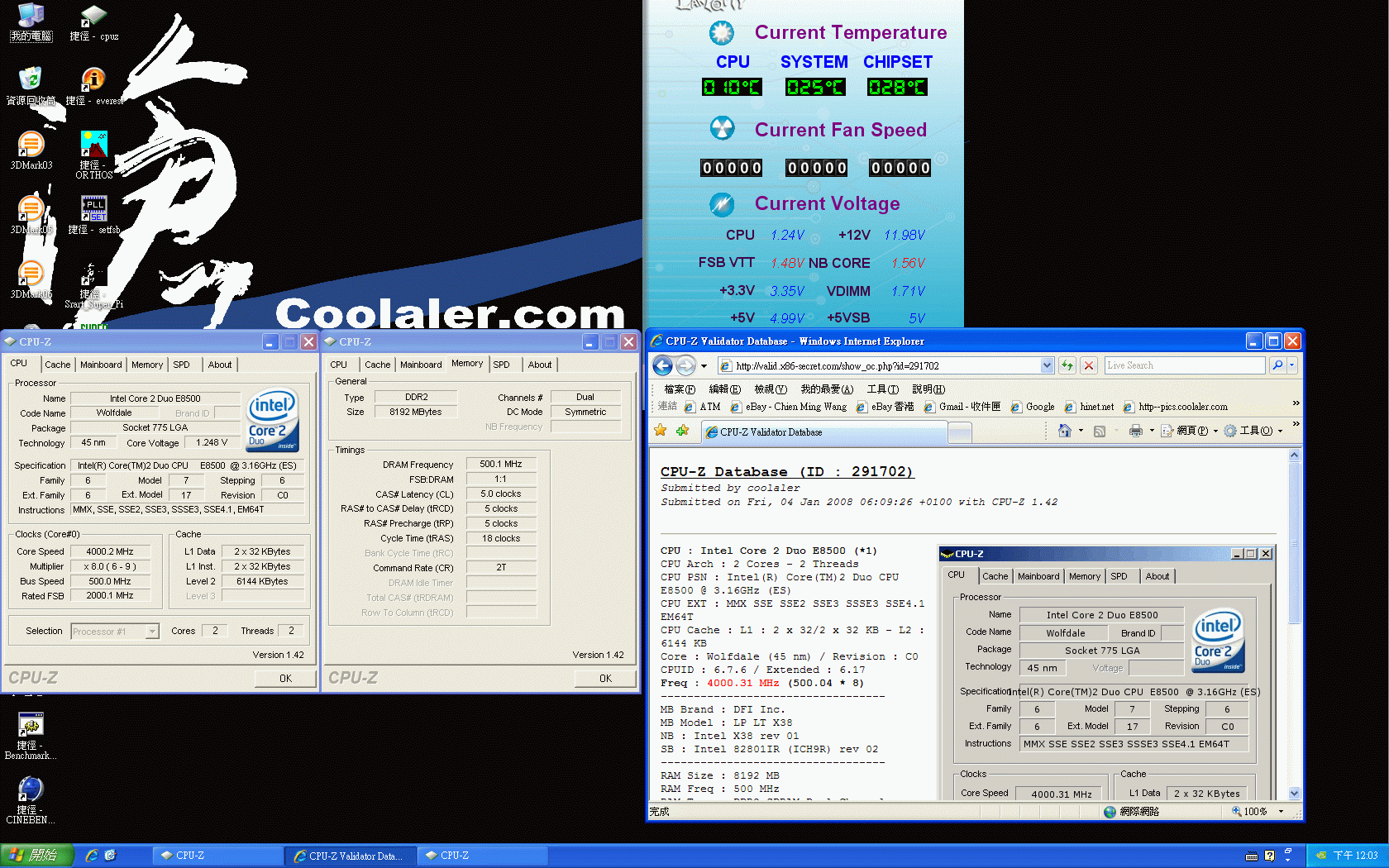Open the cpuz shortcut on desktop

coord(93,22)
